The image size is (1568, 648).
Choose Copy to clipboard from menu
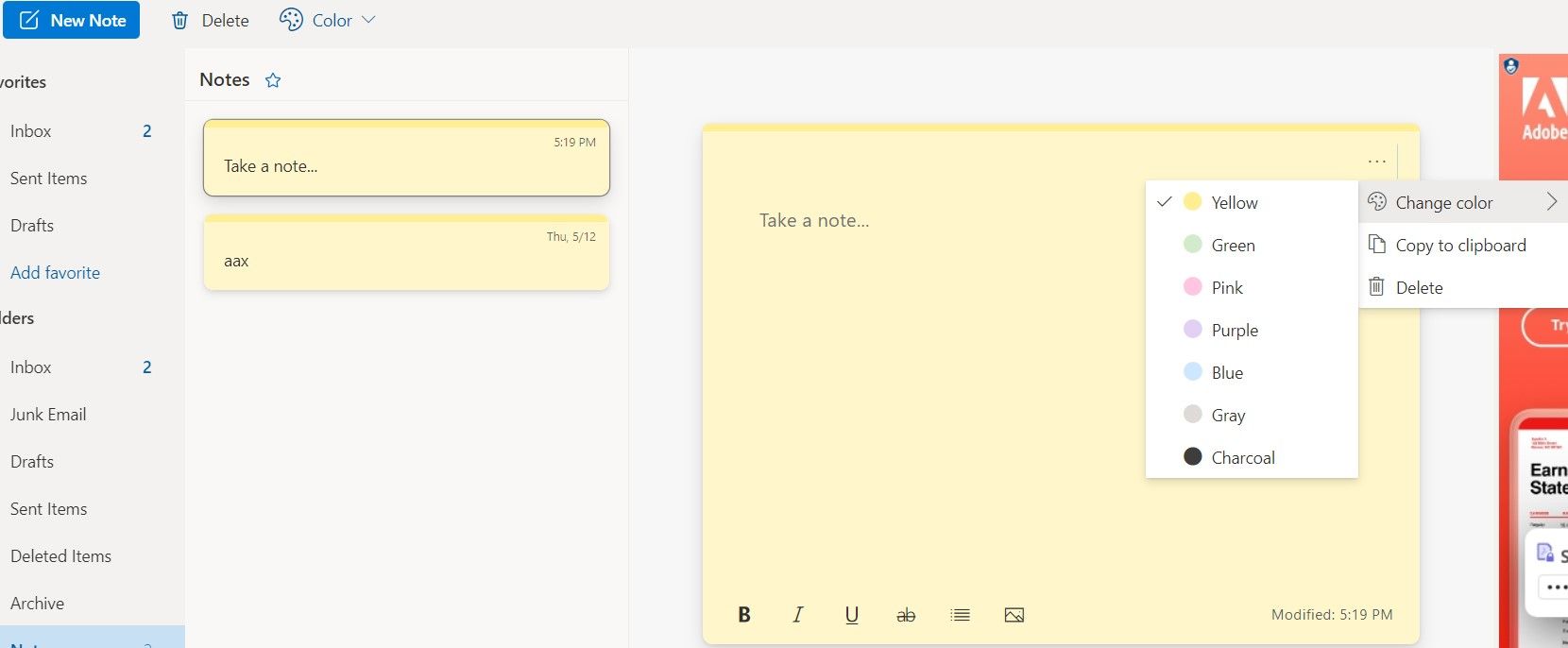(x=1463, y=245)
